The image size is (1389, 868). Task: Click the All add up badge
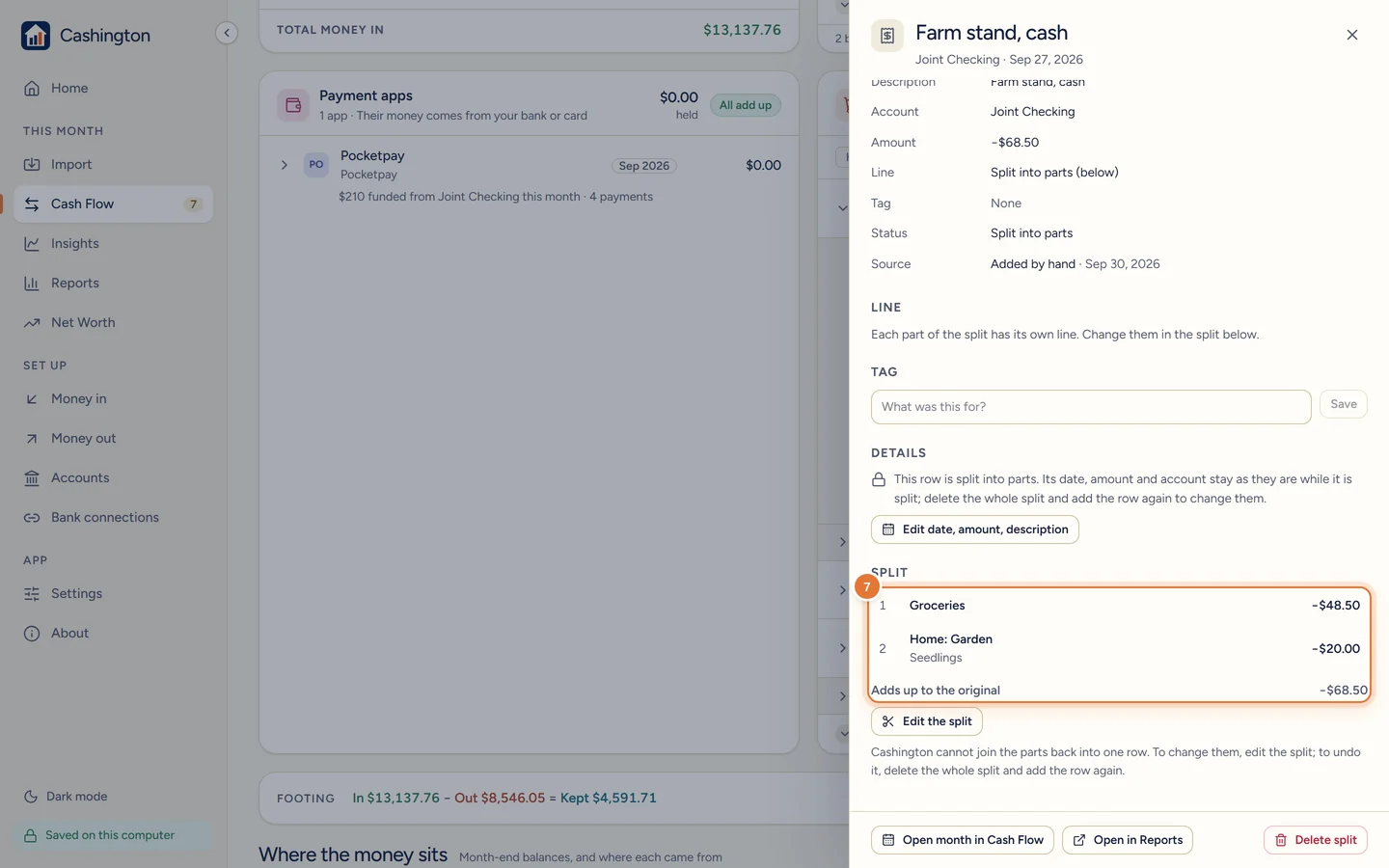(746, 105)
